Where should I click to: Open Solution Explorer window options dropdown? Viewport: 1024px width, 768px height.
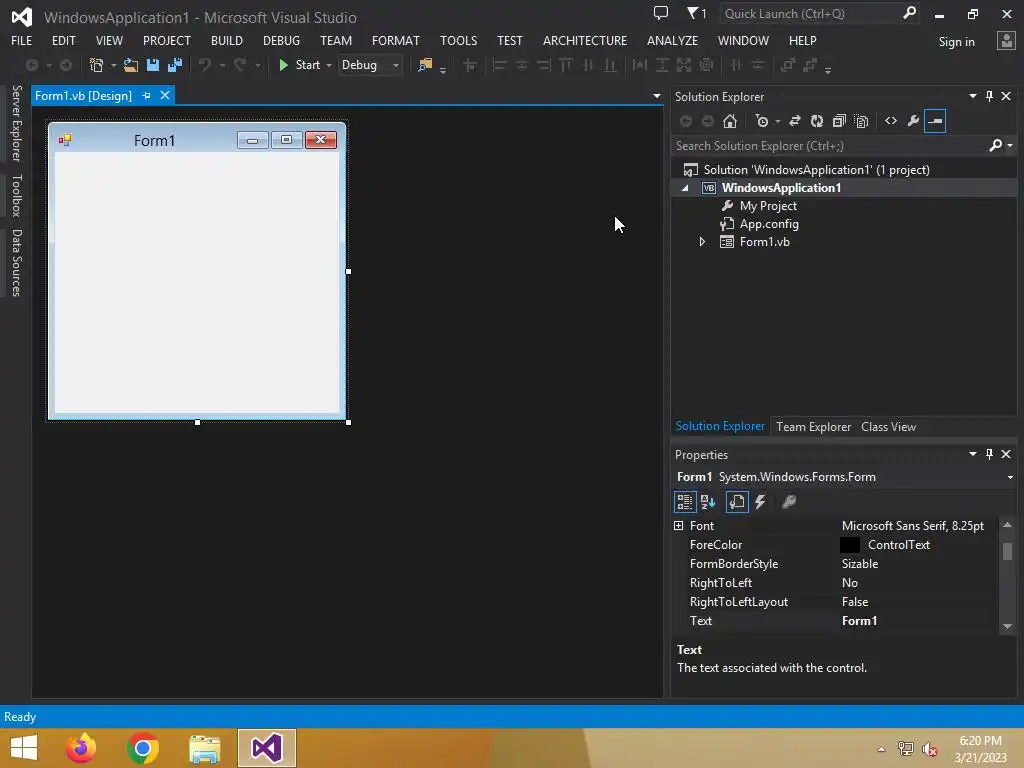[973, 96]
